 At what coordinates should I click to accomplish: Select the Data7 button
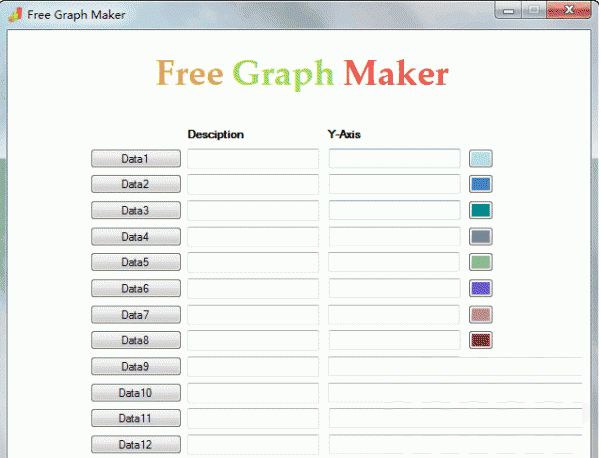(136, 315)
